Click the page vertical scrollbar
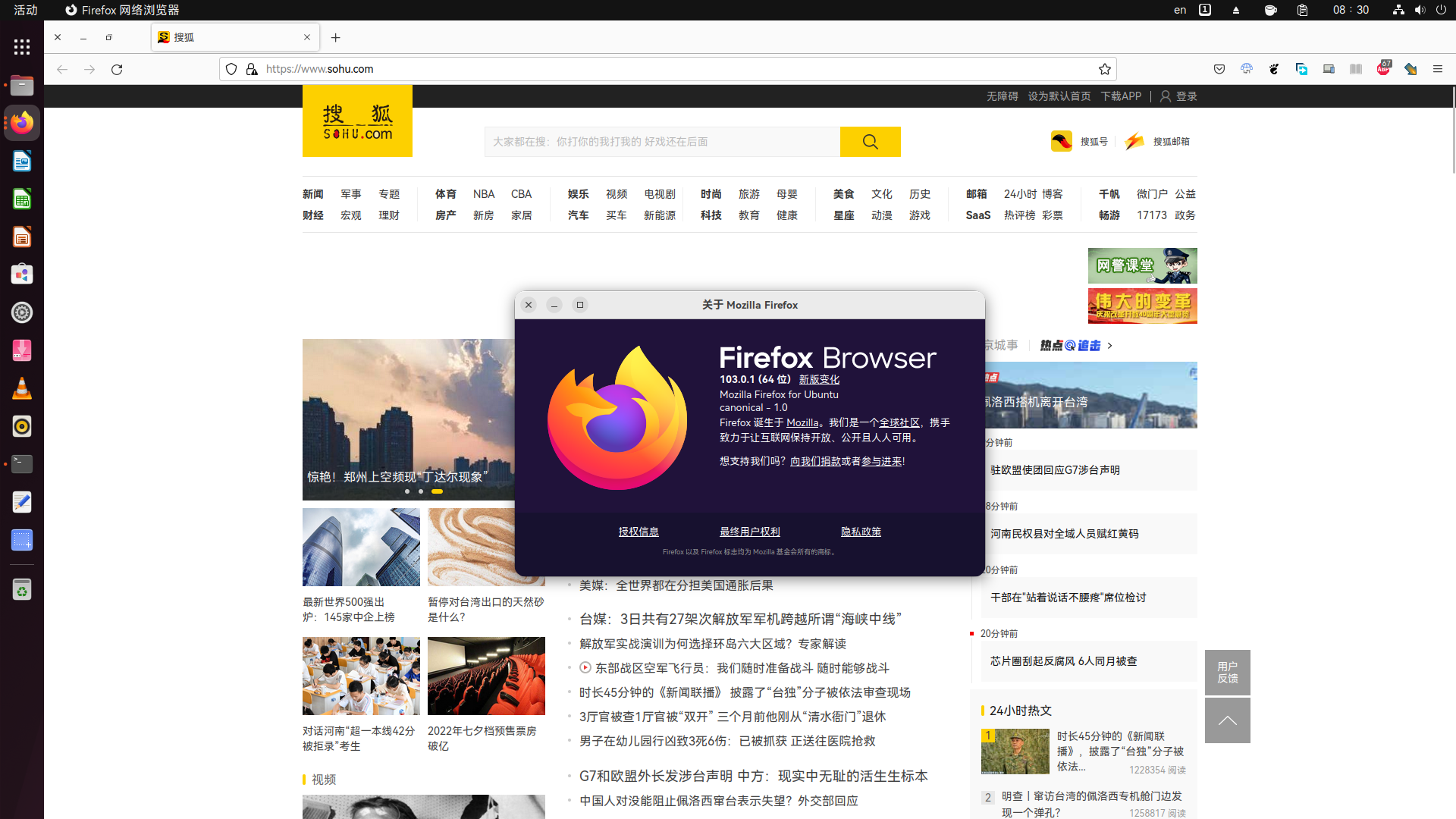 pyautogui.click(x=1453, y=129)
